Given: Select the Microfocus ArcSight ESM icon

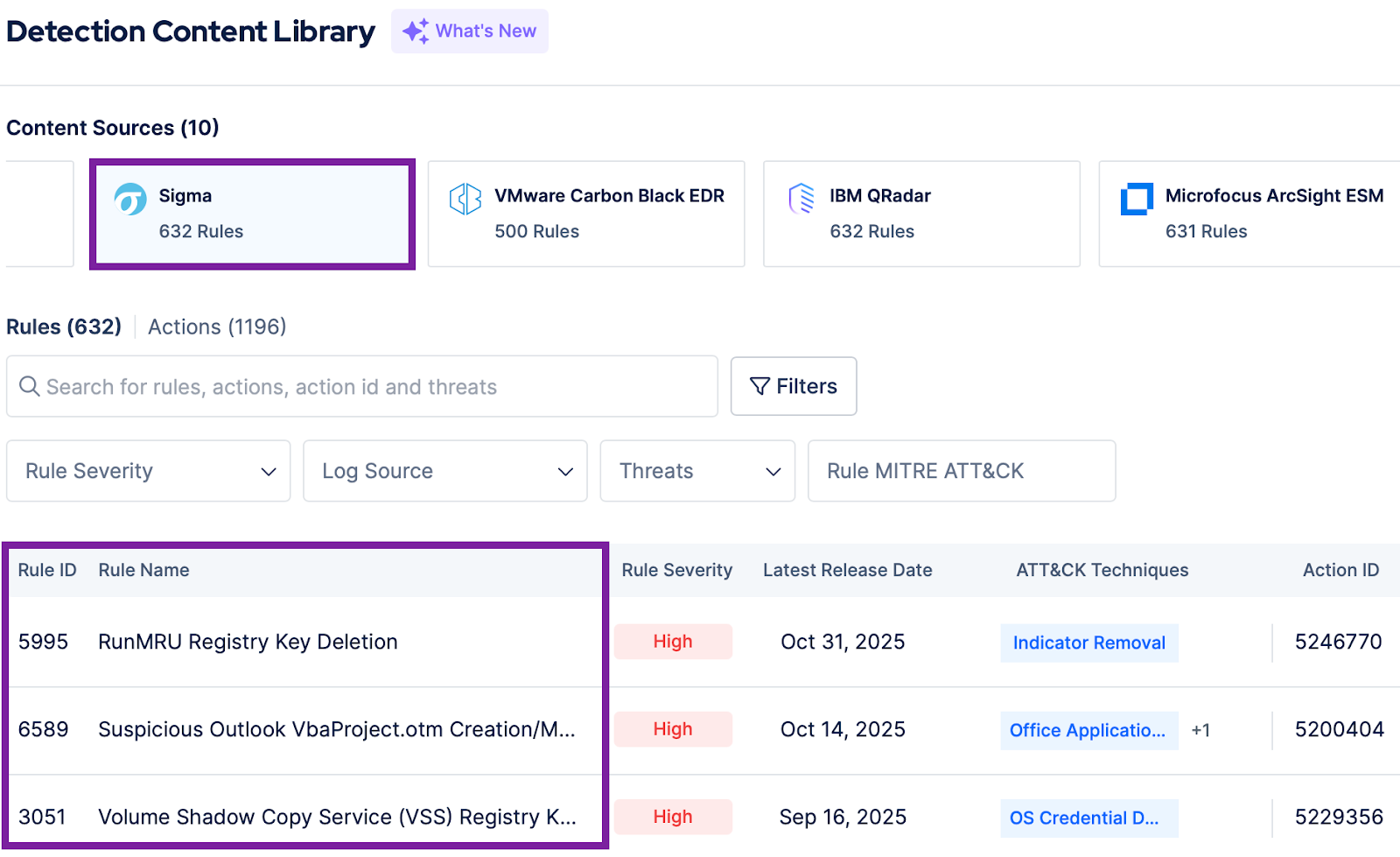Looking at the screenshot, I should pos(1136,199).
